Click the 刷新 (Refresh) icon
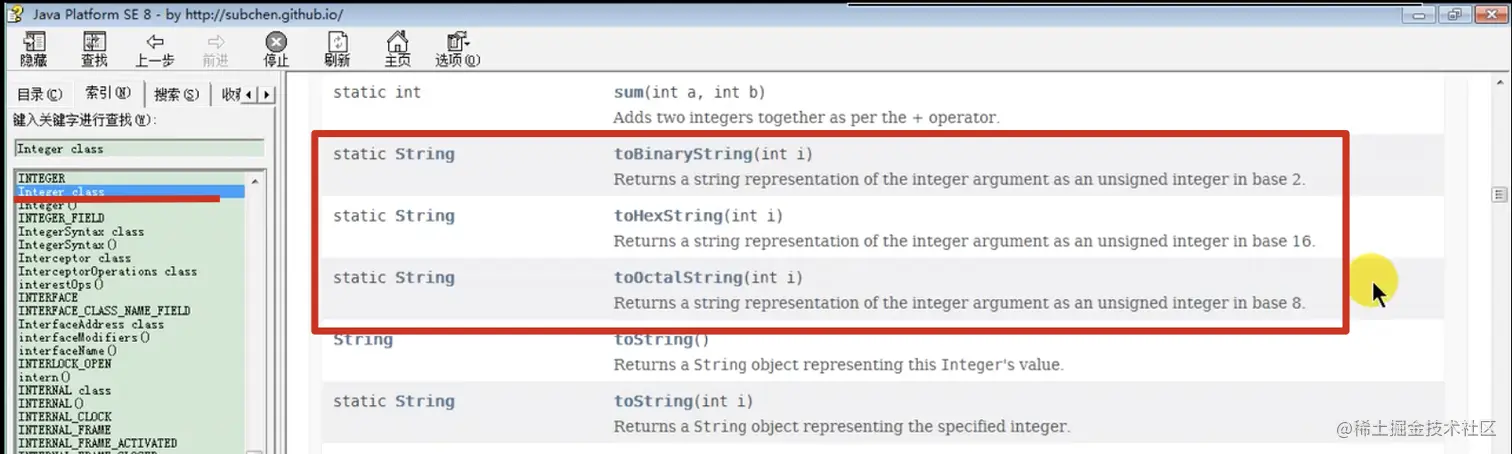Viewport: 1512px width, 454px height. (337, 49)
